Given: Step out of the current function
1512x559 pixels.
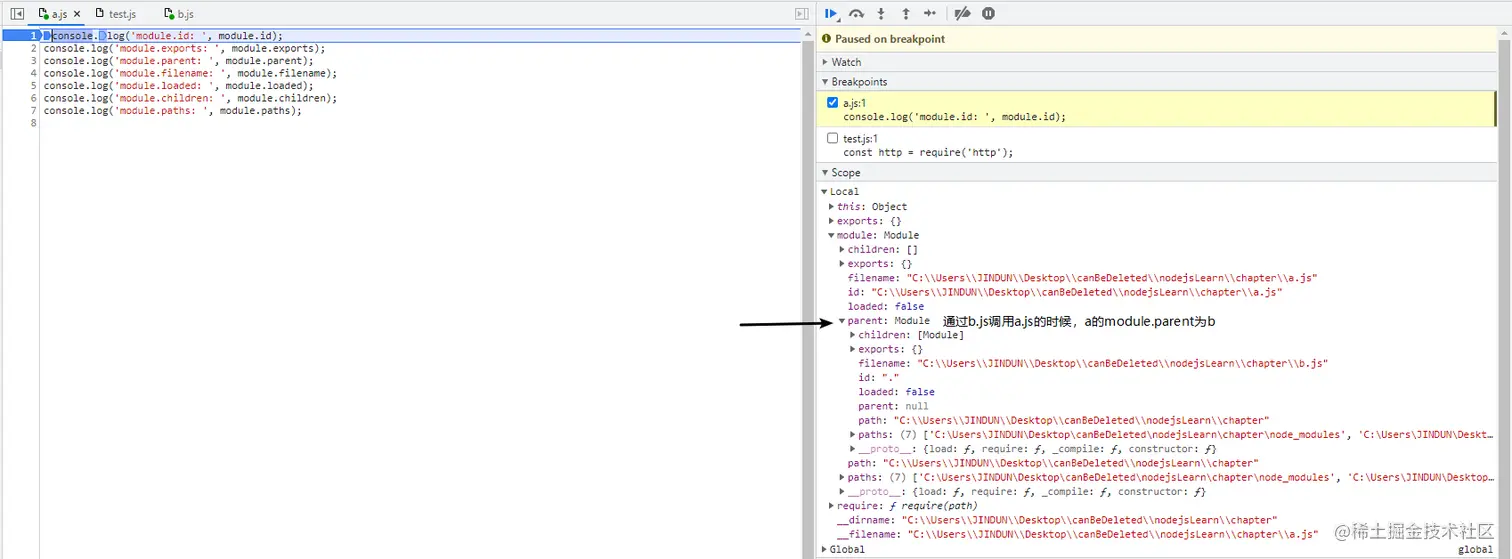Looking at the screenshot, I should [x=906, y=13].
